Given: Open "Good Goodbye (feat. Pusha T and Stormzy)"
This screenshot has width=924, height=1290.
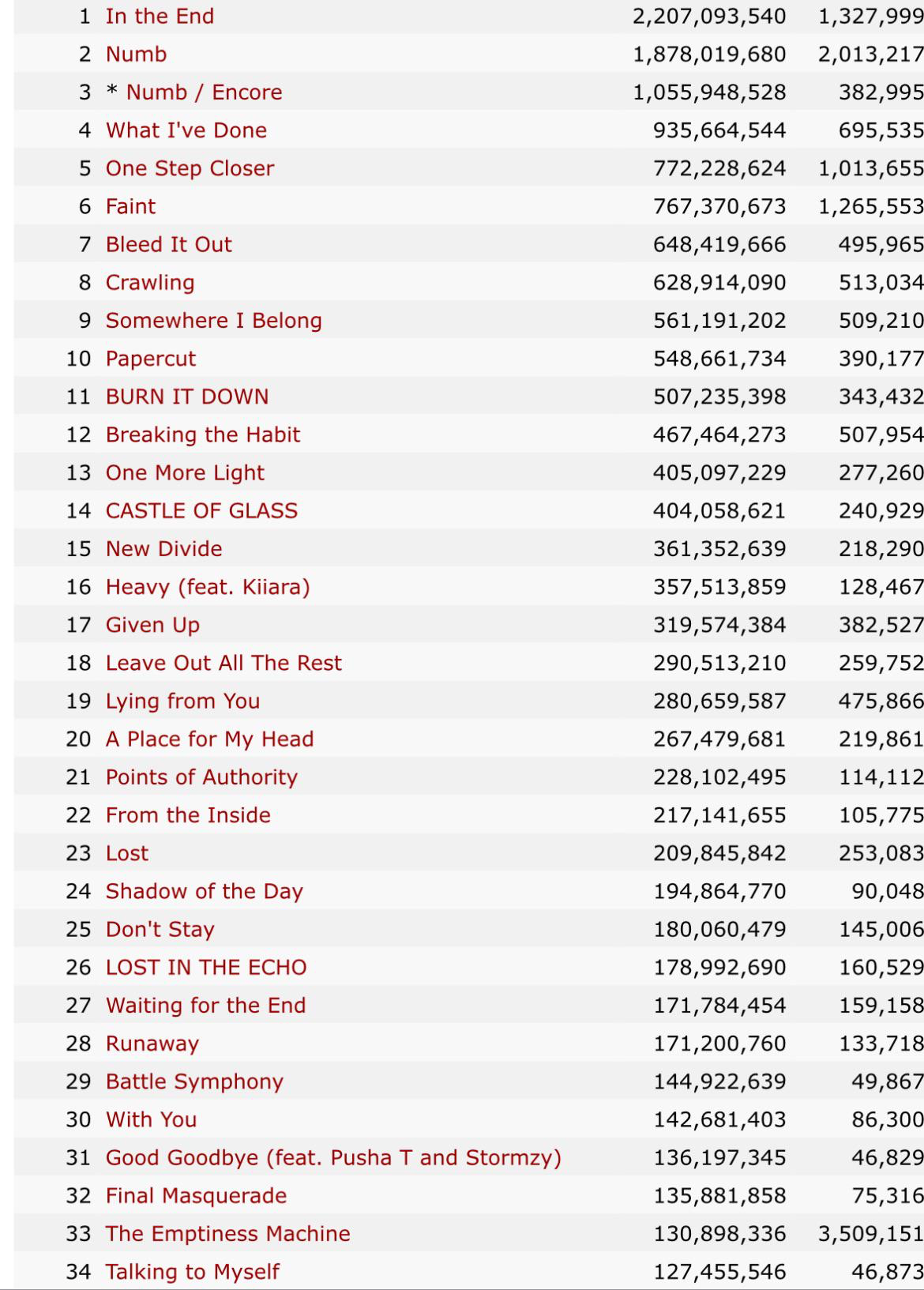Looking at the screenshot, I should pyautogui.click(x=333, y=1157).
